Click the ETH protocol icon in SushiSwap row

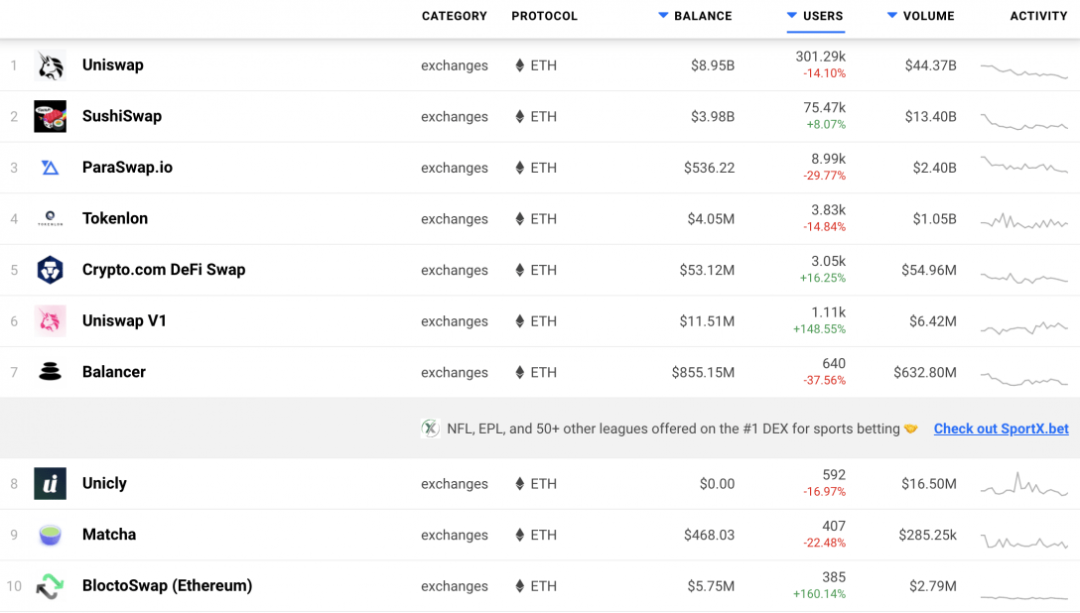pos(520,116)
